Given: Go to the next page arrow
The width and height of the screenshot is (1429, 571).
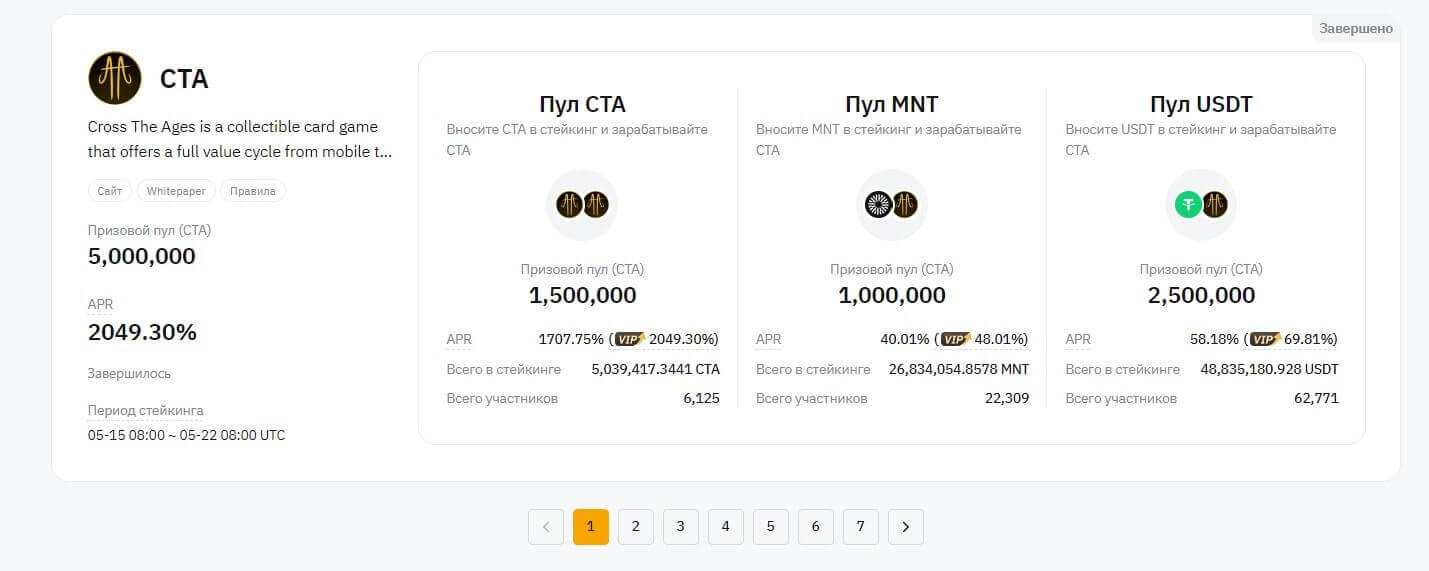Looking at the screenshot, I should pos(906,527).
